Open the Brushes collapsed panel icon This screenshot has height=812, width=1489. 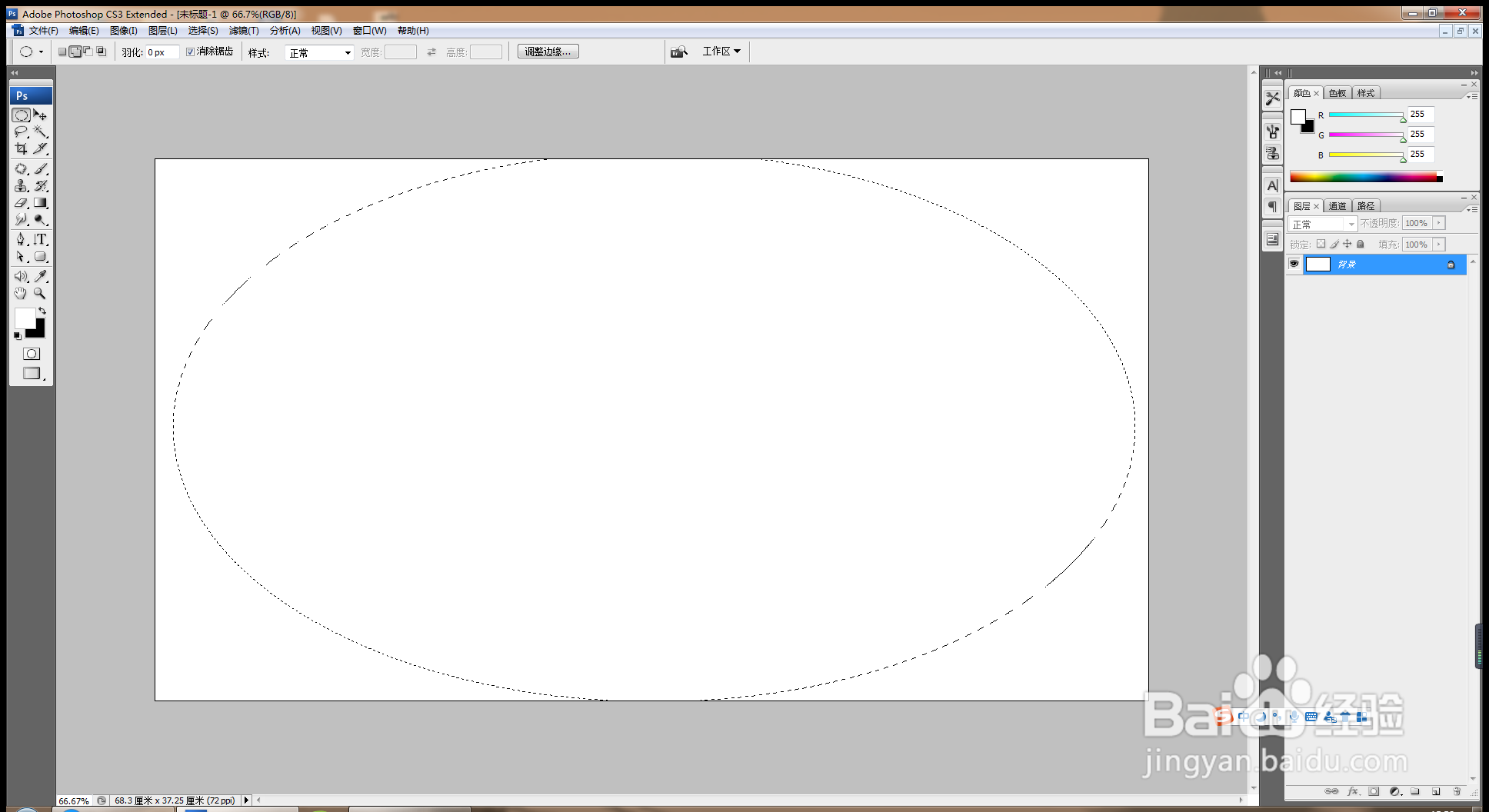[1272, 131]
